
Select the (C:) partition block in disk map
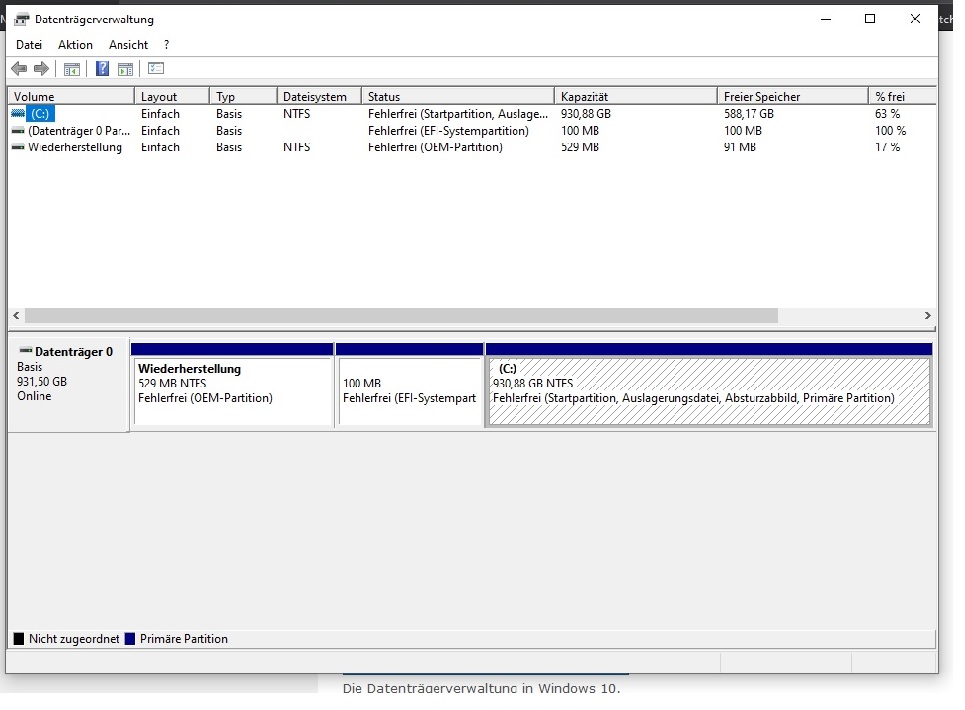pos(709,385)
